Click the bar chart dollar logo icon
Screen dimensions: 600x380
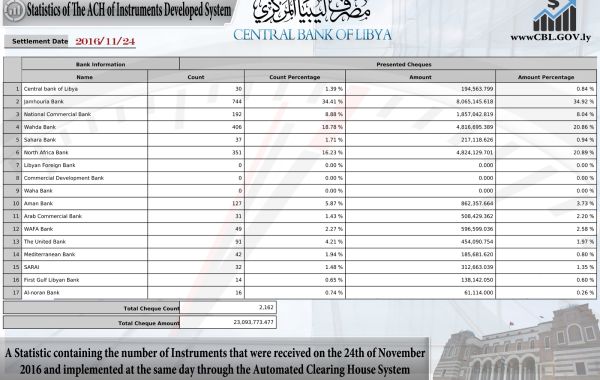pyautogui.click(x=555, y=16)
